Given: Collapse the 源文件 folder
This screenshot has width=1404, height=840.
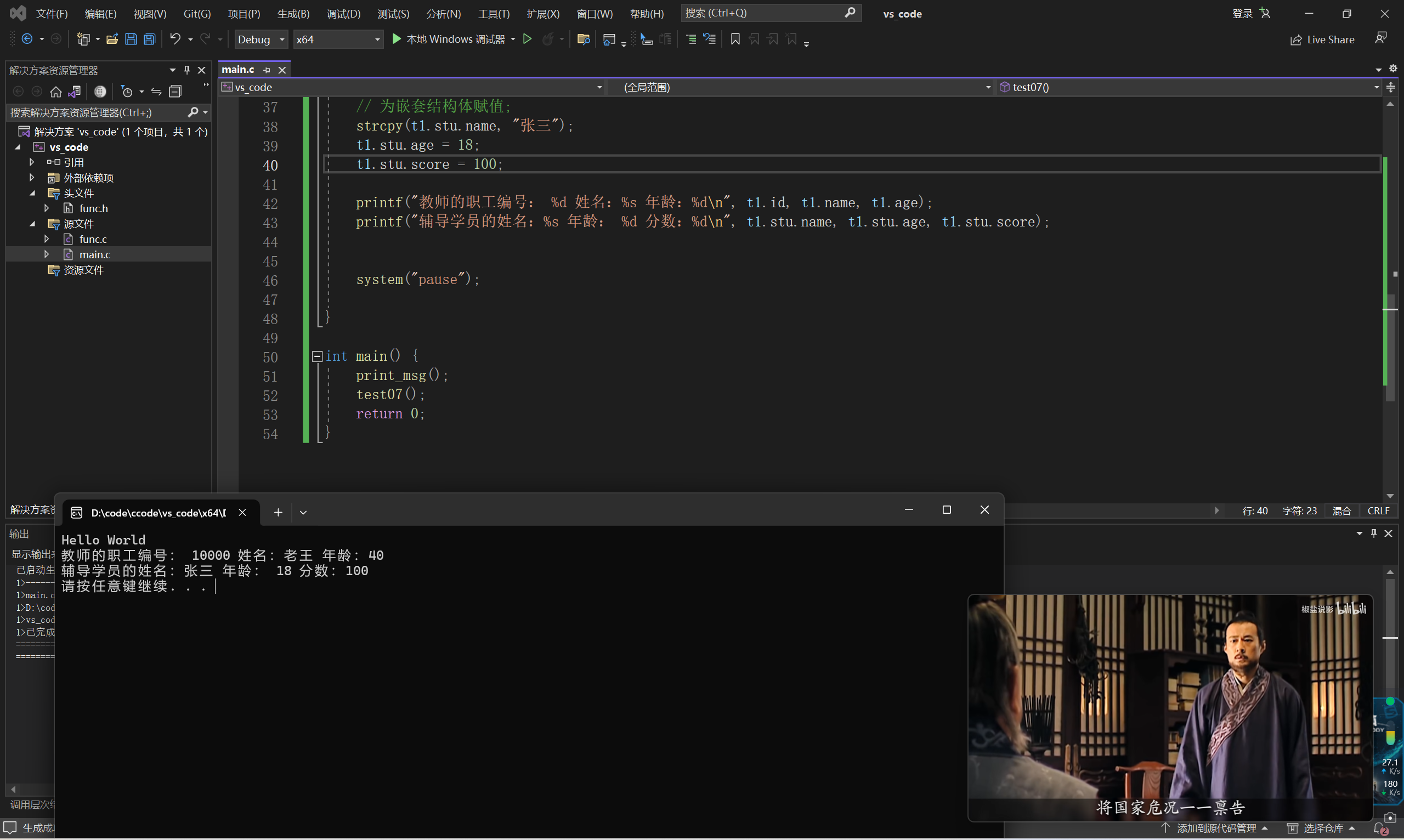Looking at the screenshot, I should coord(32,224).
